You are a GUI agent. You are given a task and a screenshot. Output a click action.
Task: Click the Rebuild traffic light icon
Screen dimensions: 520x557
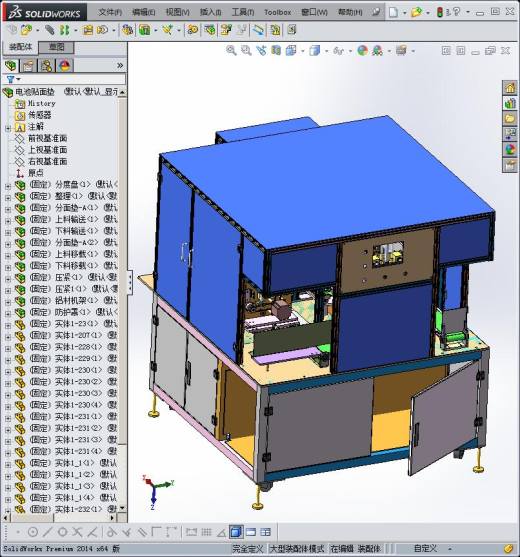440,12
